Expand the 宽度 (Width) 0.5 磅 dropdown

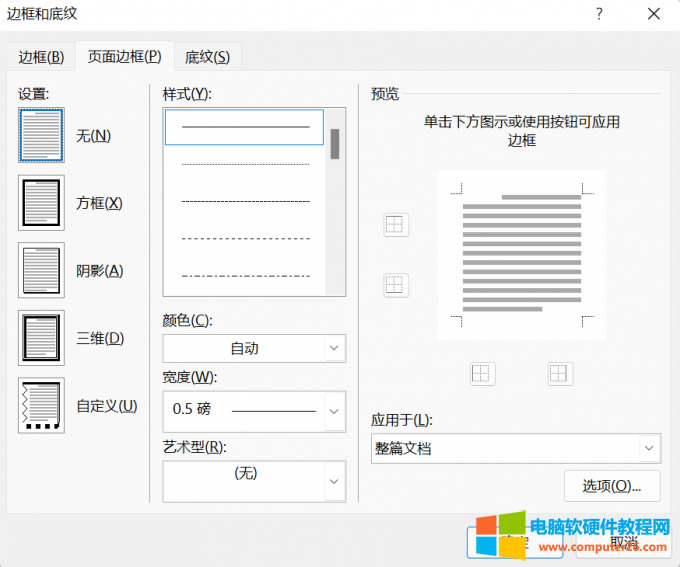tap(254, 410)
